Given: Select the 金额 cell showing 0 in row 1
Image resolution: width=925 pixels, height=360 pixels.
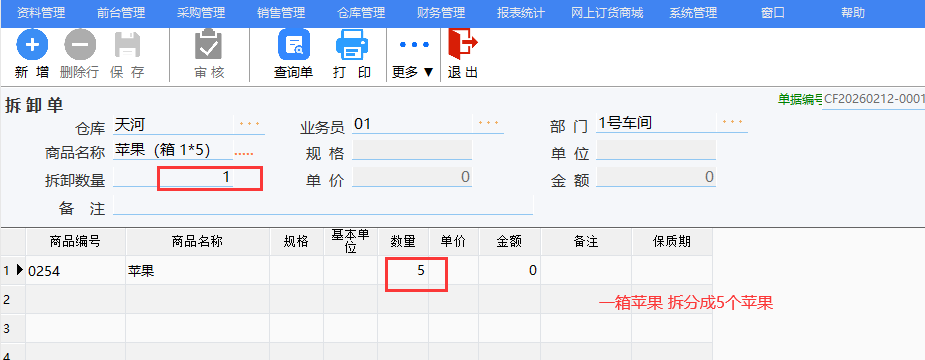Looking at the screenshot, I should click(510, 271).
